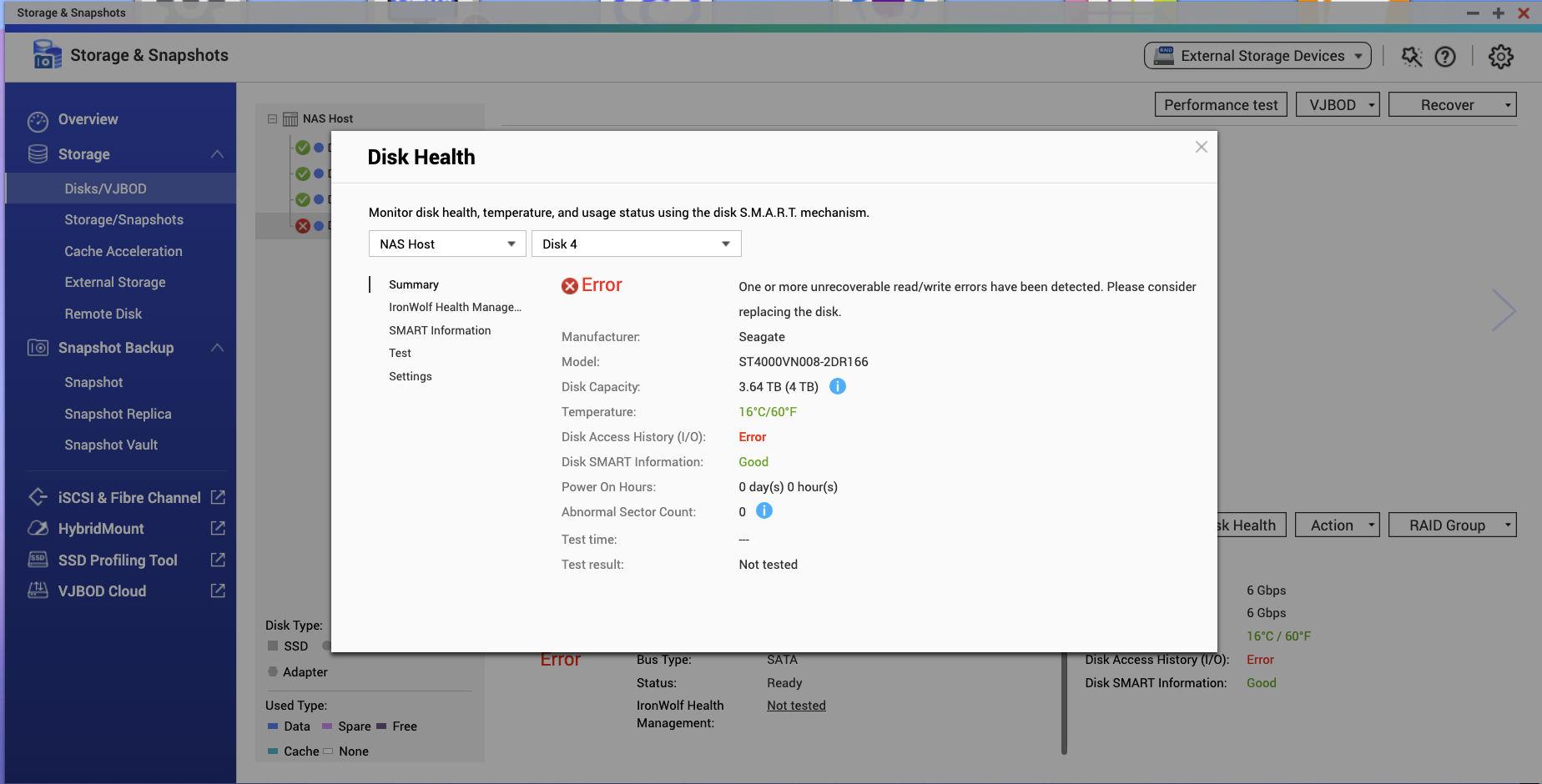
Task: Click the red error icon on Disk 4
Action: [x=303, y=226]
